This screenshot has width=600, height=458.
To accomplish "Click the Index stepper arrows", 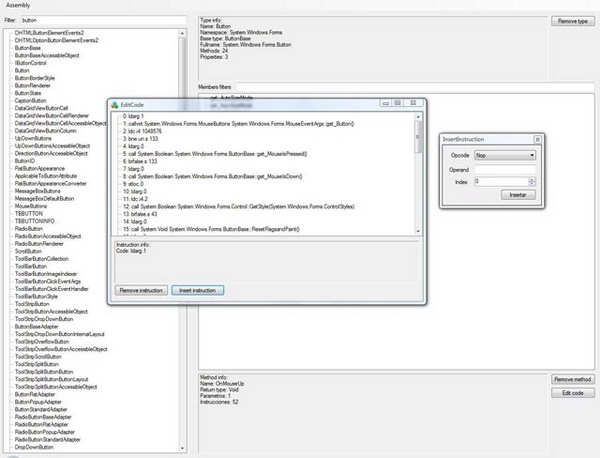I will coord(532,181).
